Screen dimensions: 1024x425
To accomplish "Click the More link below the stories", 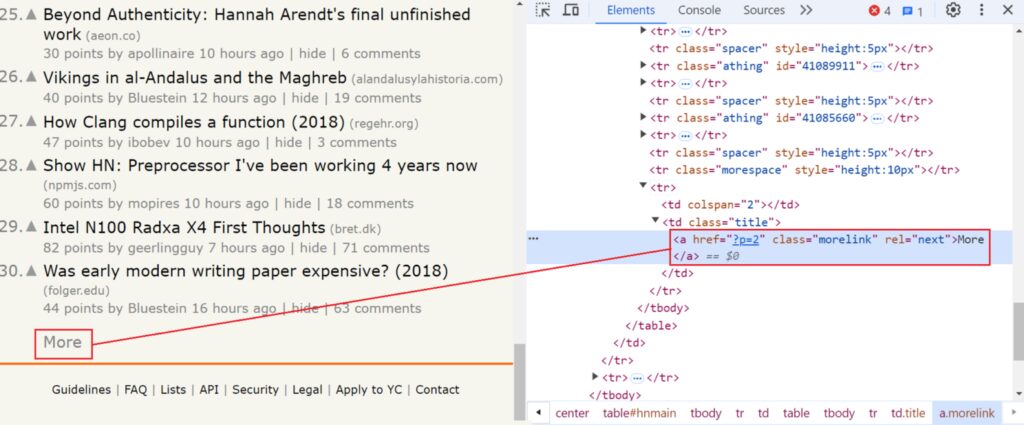I will click(62, 343).
